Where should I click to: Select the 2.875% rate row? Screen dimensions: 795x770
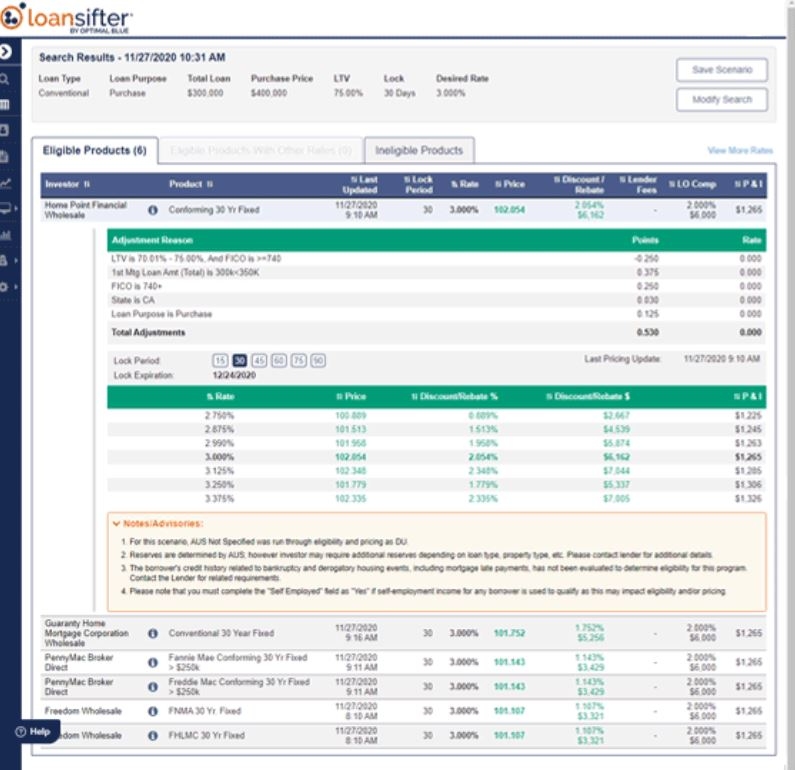click(x=437, y=429)
